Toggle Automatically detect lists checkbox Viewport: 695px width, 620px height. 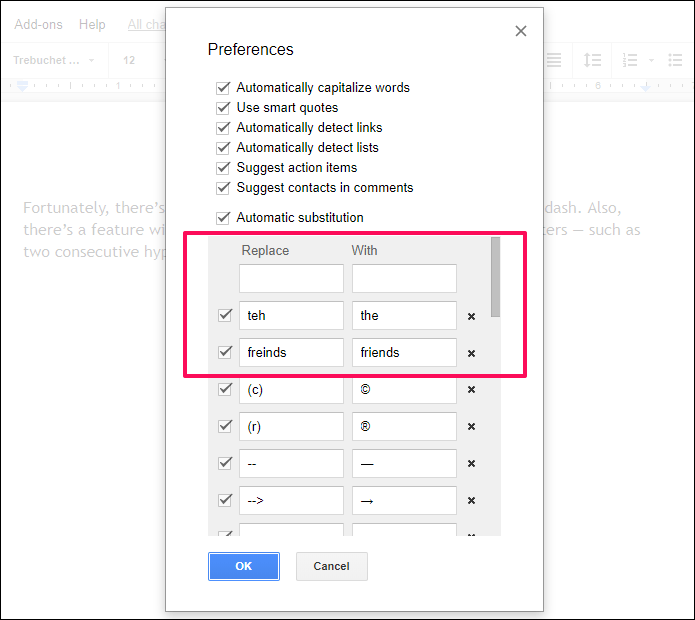tap(223, 148)
